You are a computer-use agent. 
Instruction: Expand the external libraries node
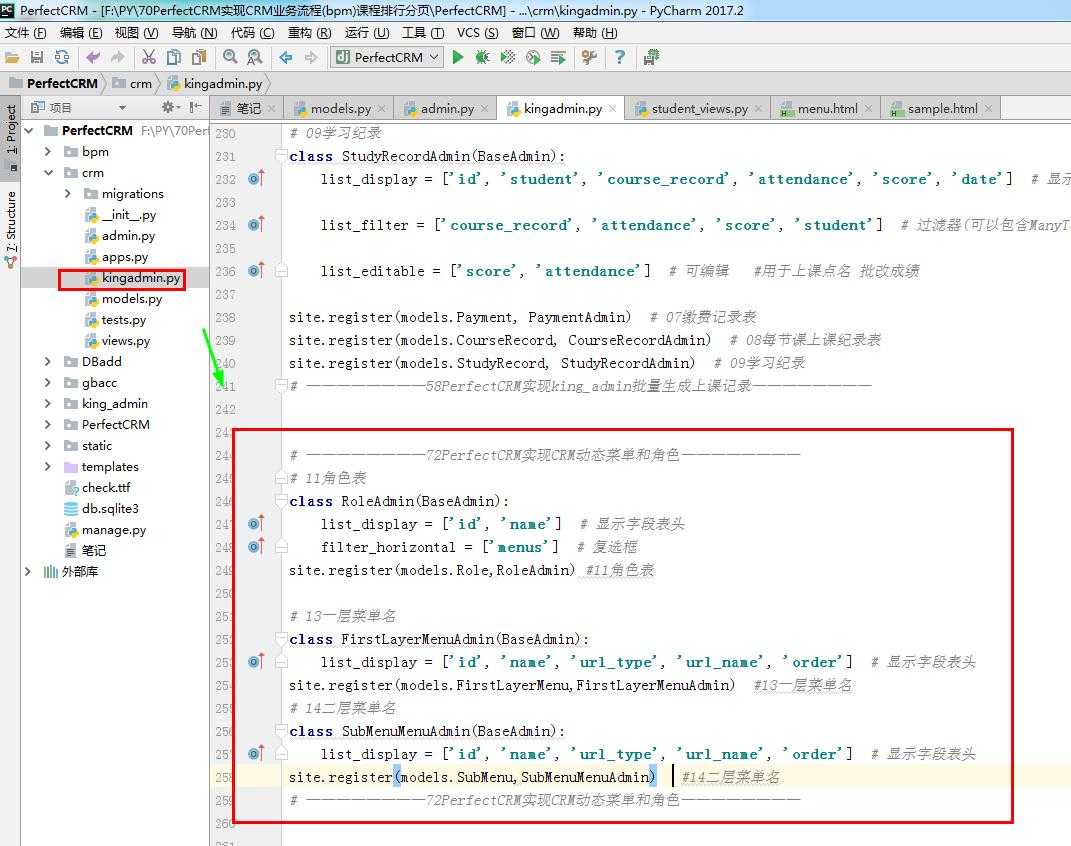tap(28, 572)
